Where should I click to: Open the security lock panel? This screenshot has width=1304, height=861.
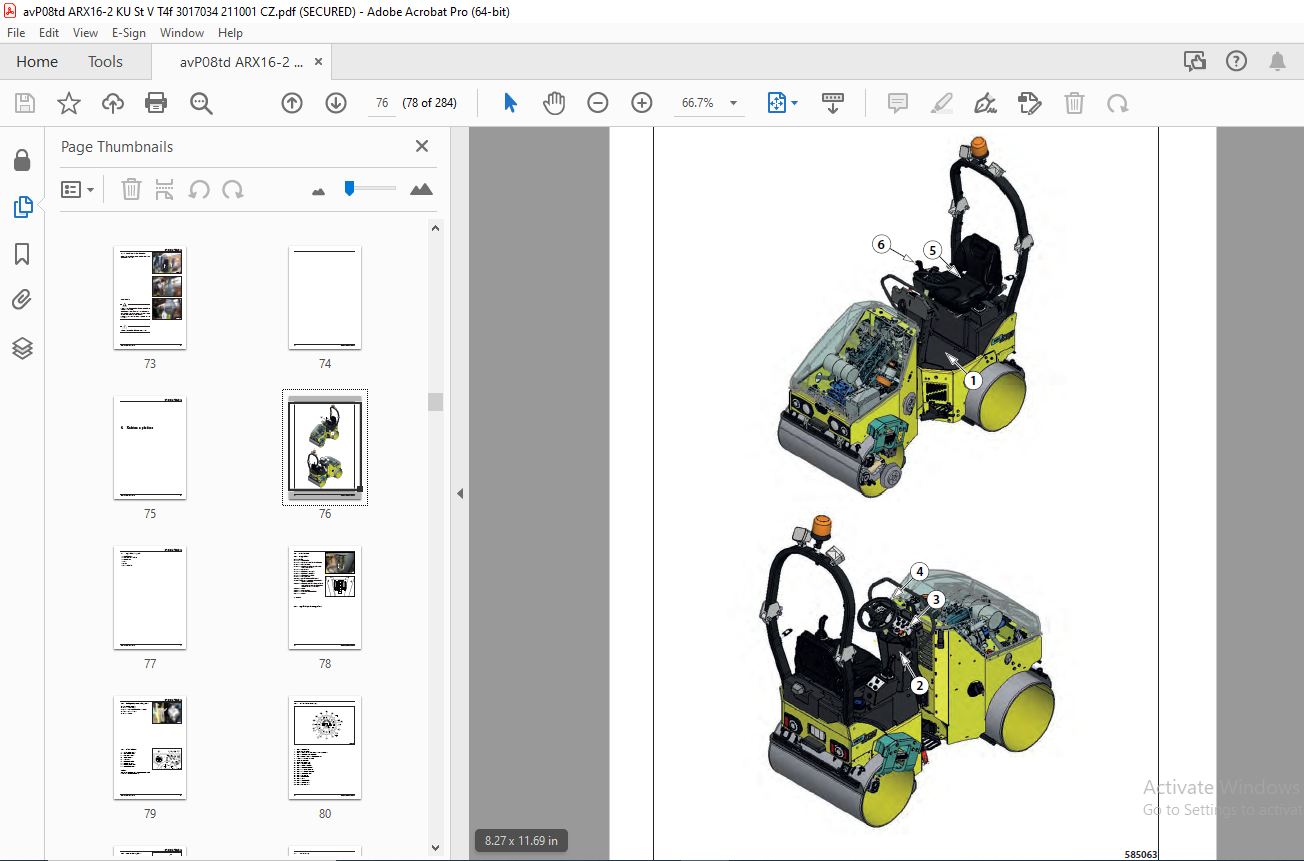click(22, 161)
